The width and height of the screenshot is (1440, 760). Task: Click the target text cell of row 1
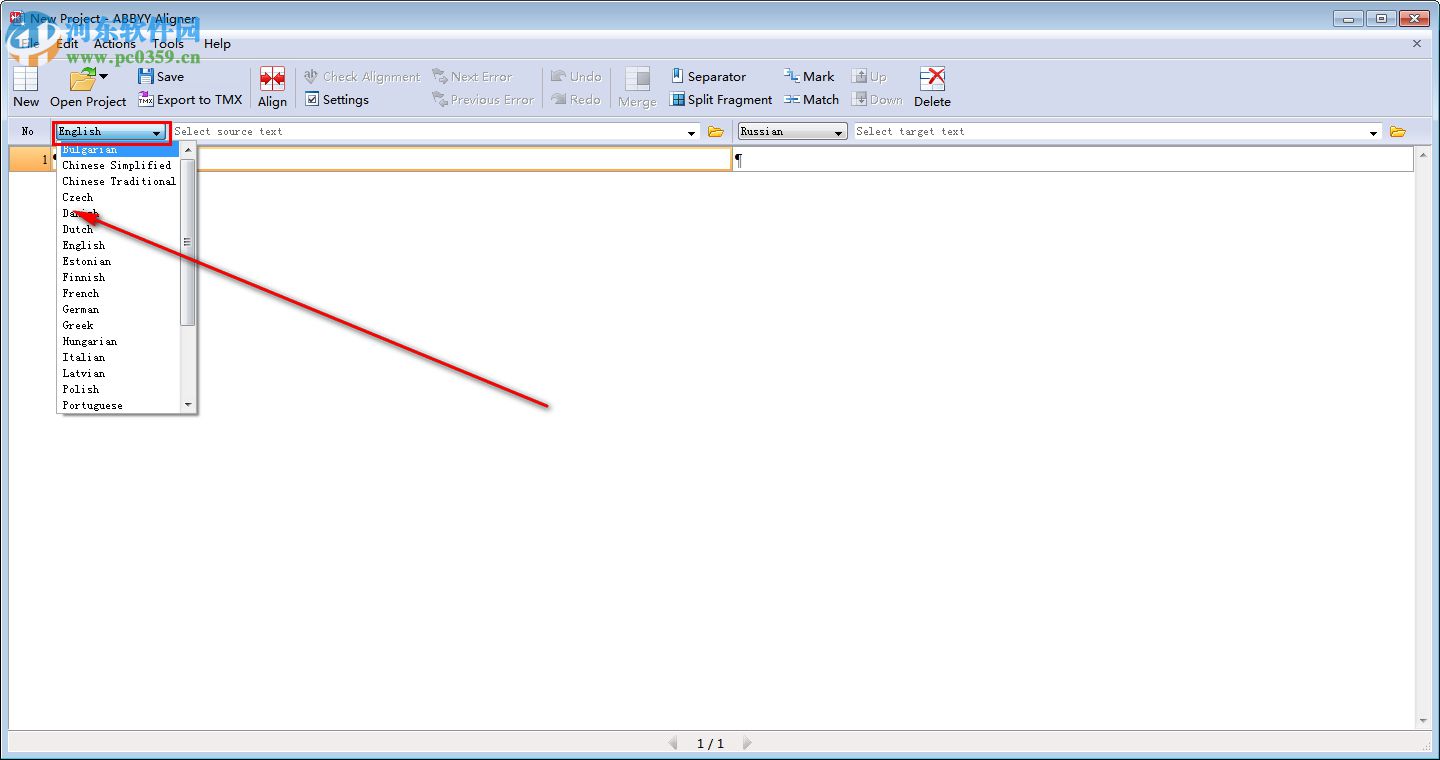tap(1073, 159)
